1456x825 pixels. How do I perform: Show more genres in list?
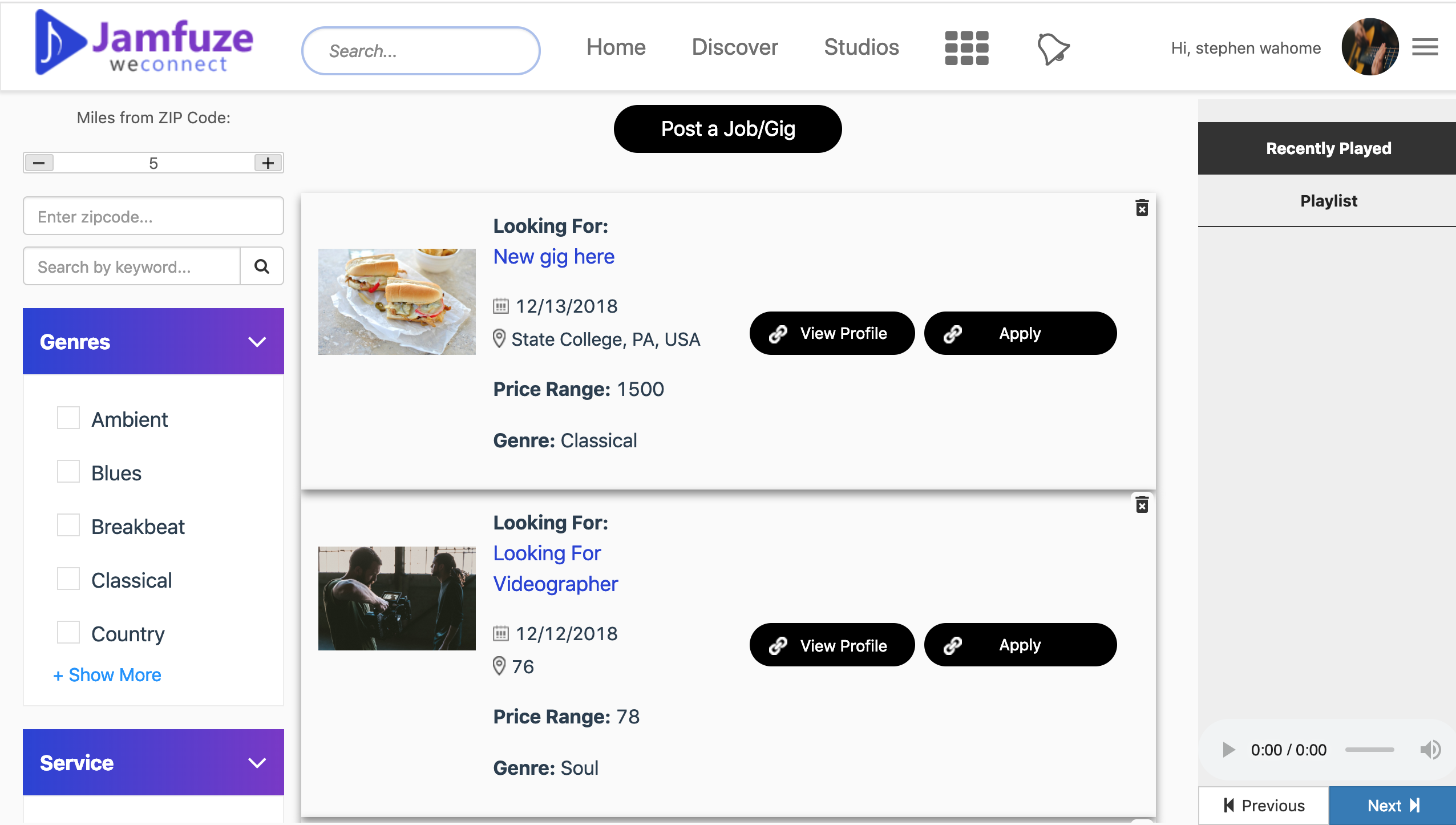click(107, 675)
